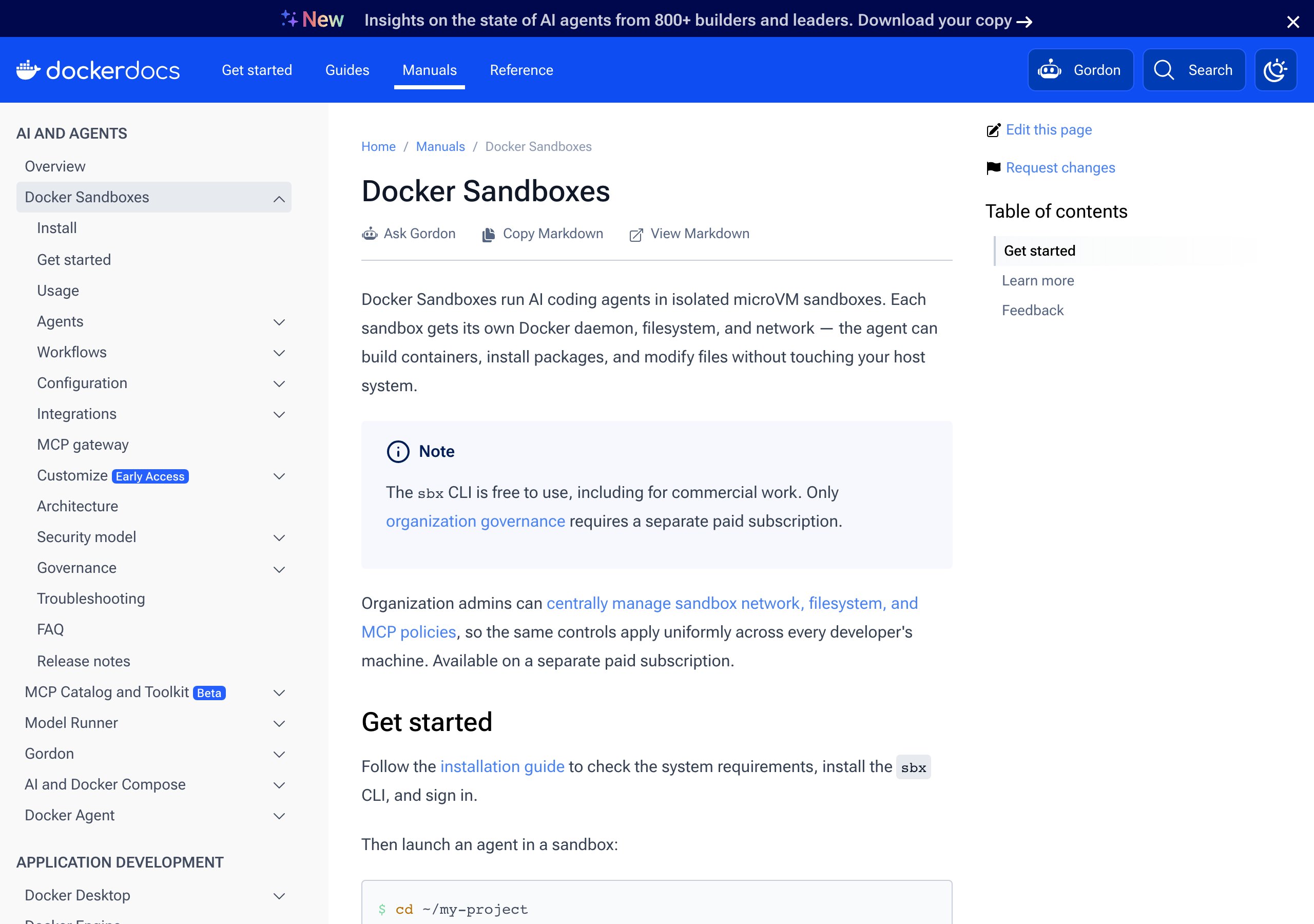
Task: Open the Overview sidebar item
Action: coord(55,167)
